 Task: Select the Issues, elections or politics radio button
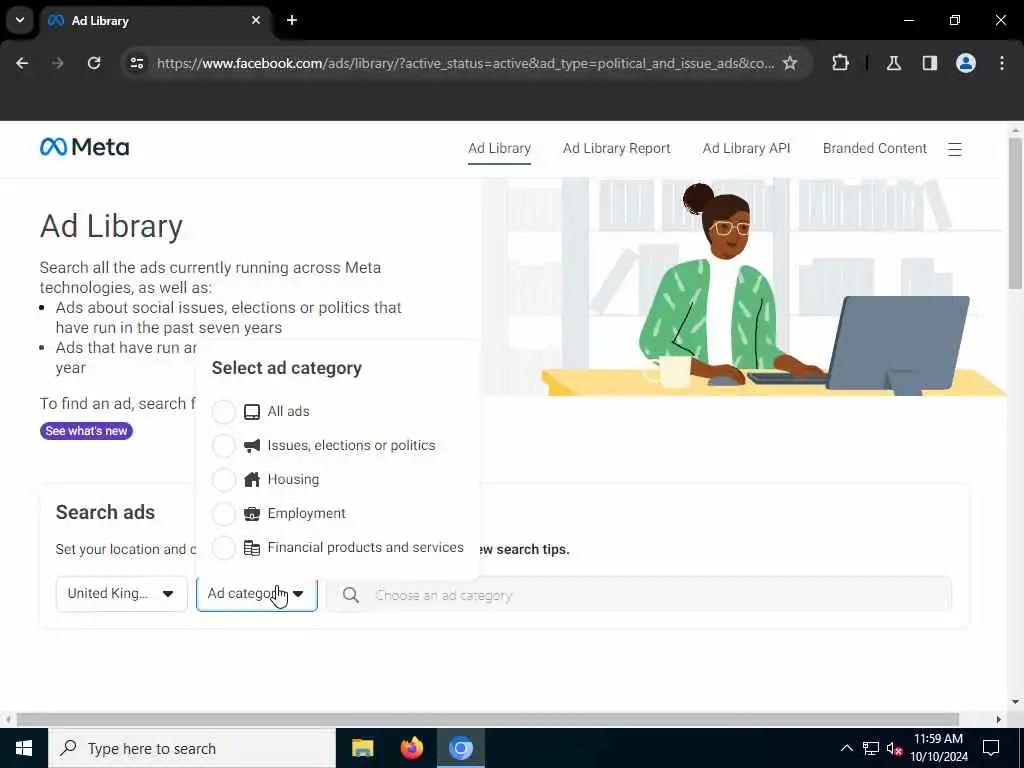[x=223, y=445]
